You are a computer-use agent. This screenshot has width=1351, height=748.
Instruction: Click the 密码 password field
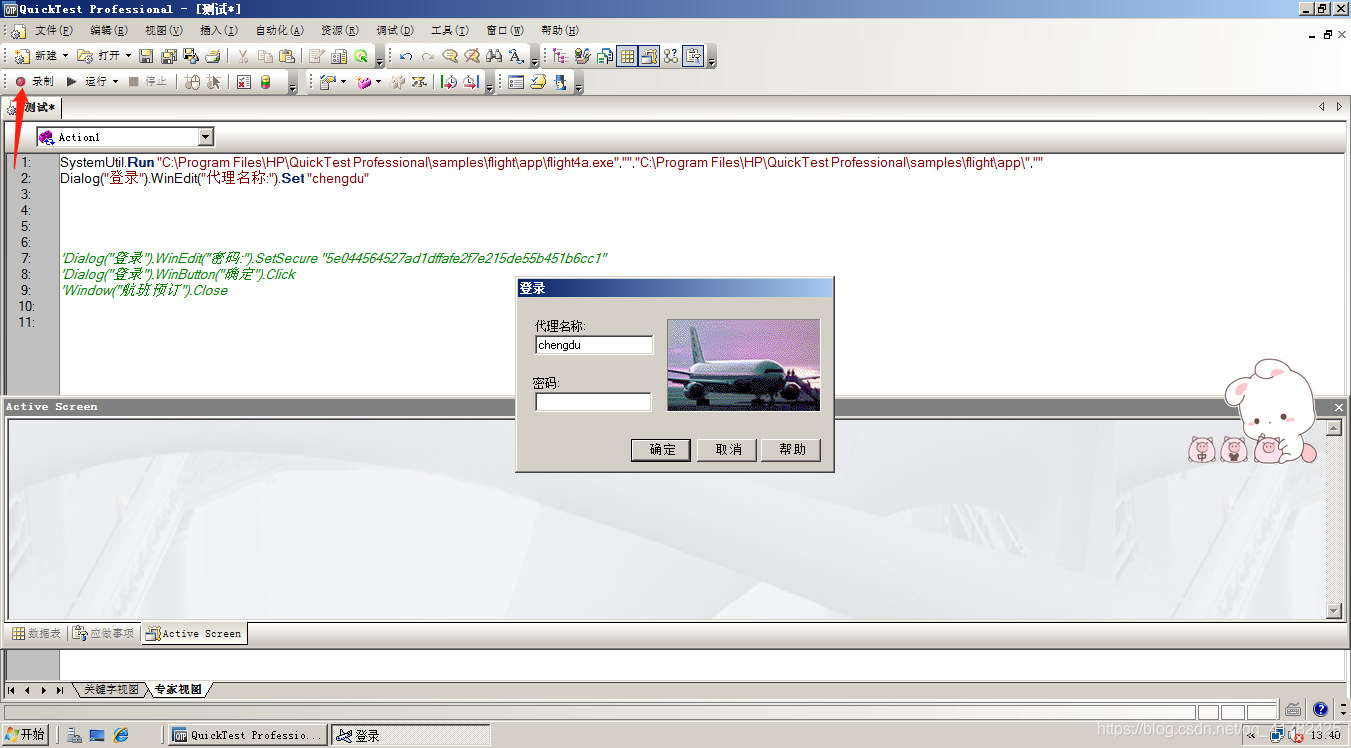tap(594, 402)
